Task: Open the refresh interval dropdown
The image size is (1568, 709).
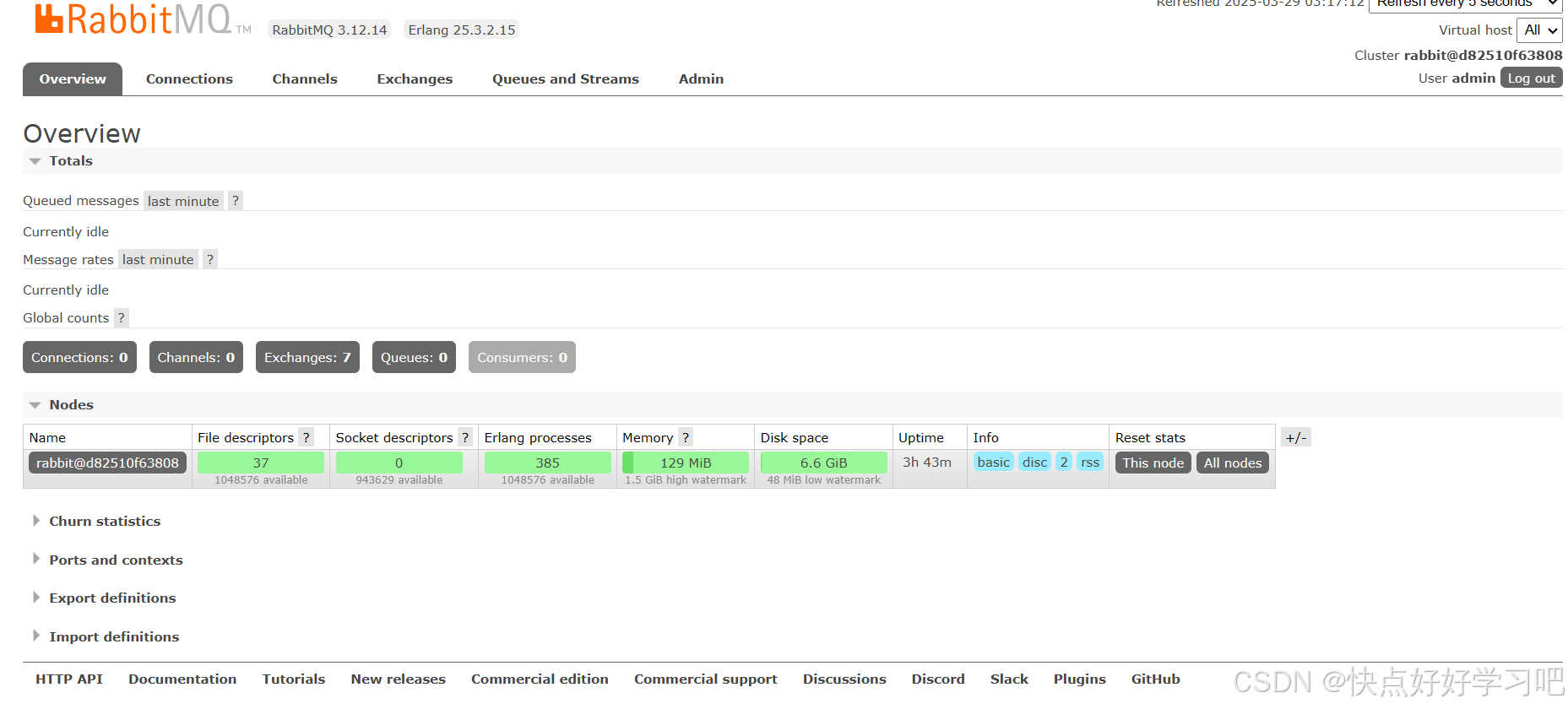Action: click(1465, 4)
